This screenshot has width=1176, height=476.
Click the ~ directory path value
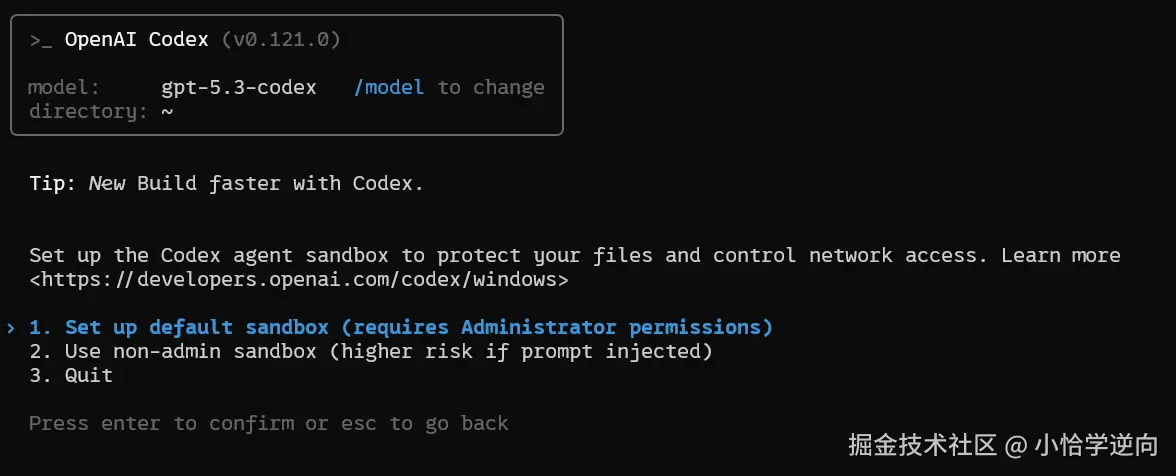pos(167,111)
